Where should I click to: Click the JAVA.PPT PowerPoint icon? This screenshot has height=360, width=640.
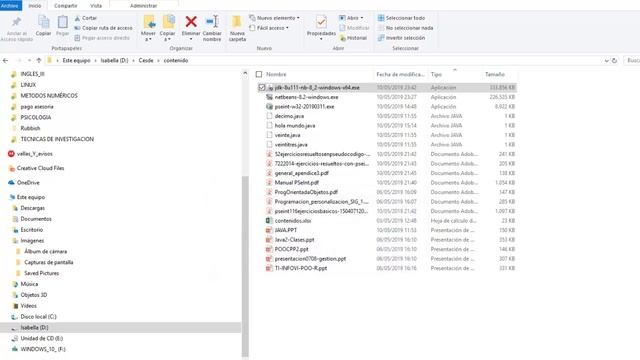(269, 230)
